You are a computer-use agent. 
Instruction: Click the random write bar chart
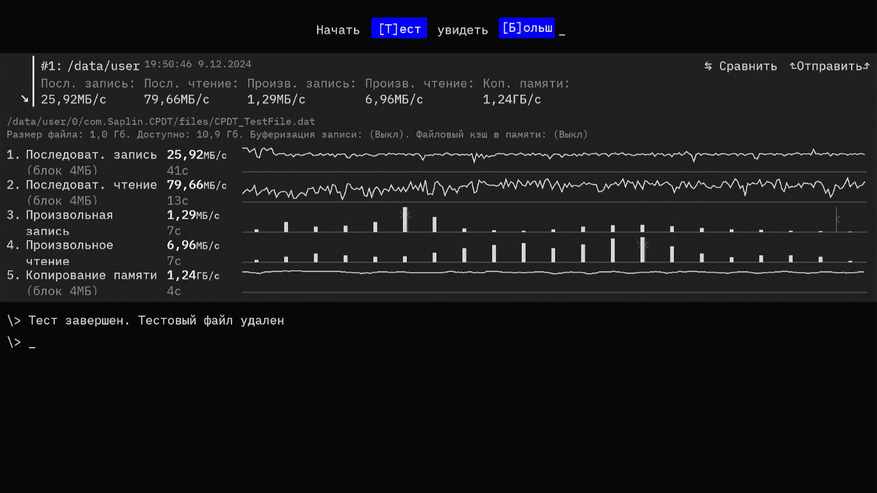coord(554,219)
